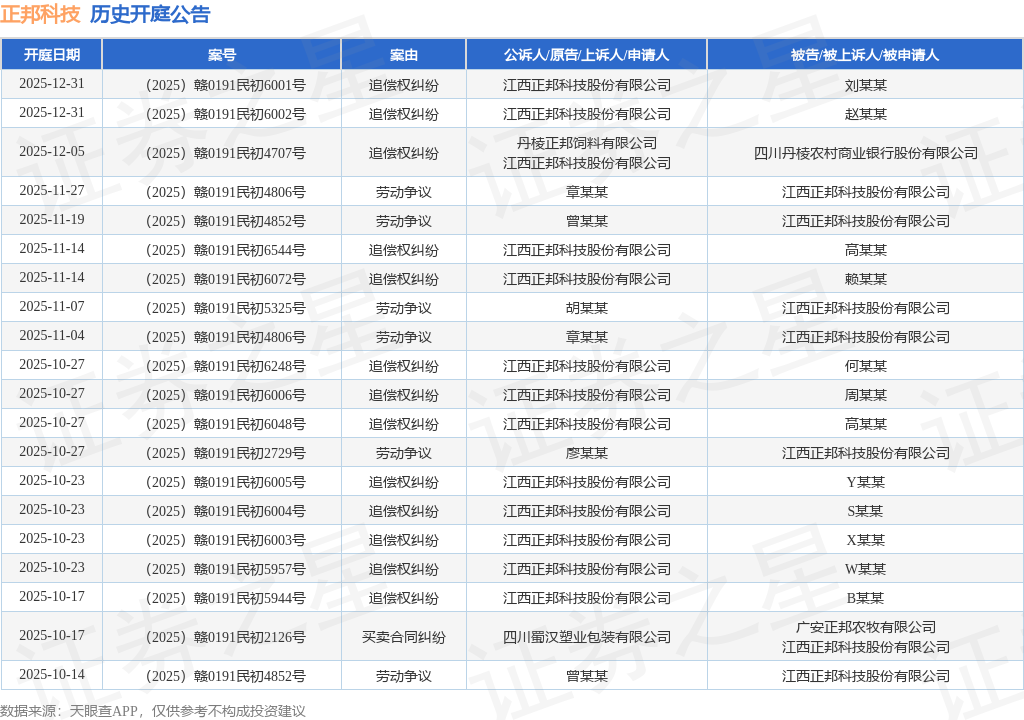Click case number 赣0191民初6003号

point(225,540)
